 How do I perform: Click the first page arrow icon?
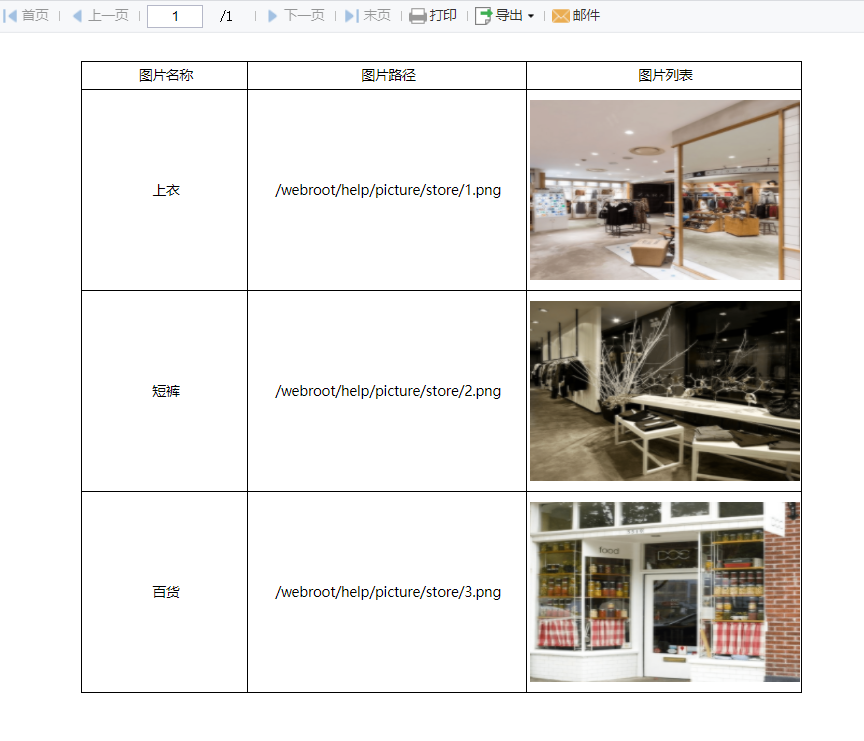(x=10, y=15)
